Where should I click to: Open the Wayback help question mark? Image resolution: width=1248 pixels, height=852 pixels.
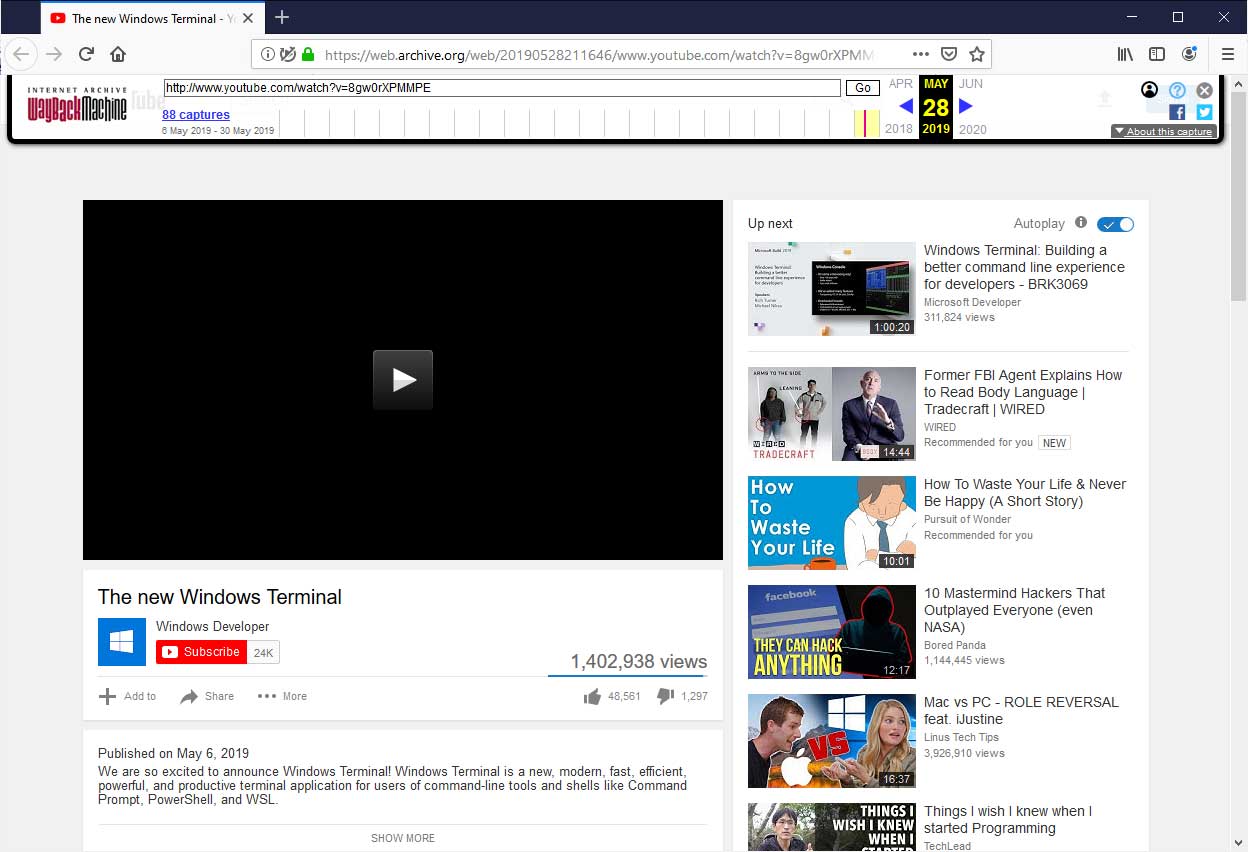[1177, 90]
